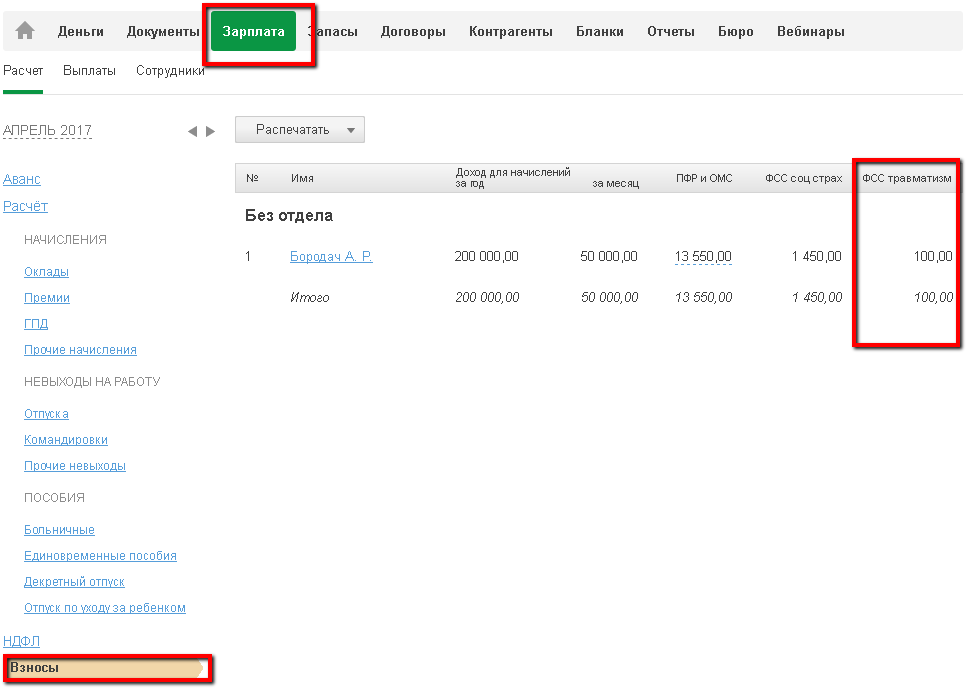Click the Доход для начислений header
The width and height of the screenshot is (966, 695).
point(513,172)
